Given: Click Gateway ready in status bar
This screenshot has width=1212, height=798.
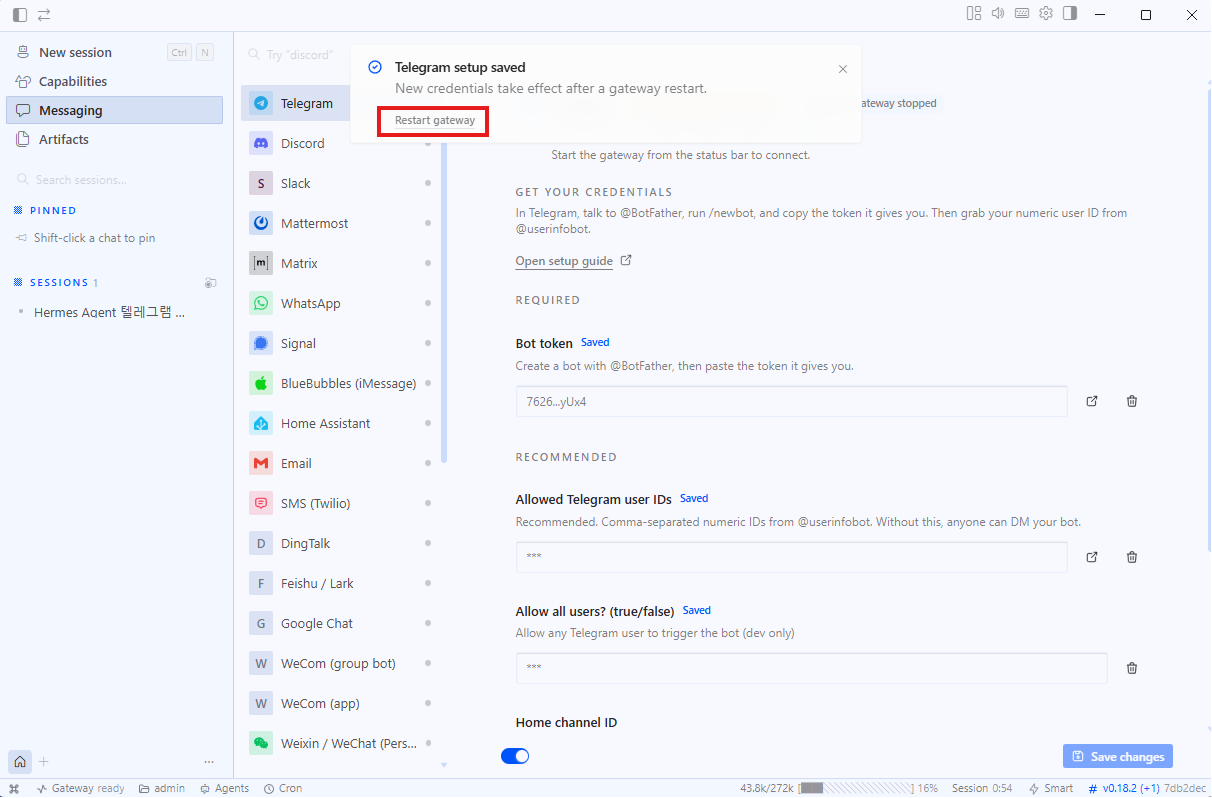Looking at the screenshot, I should pos(80,788).
